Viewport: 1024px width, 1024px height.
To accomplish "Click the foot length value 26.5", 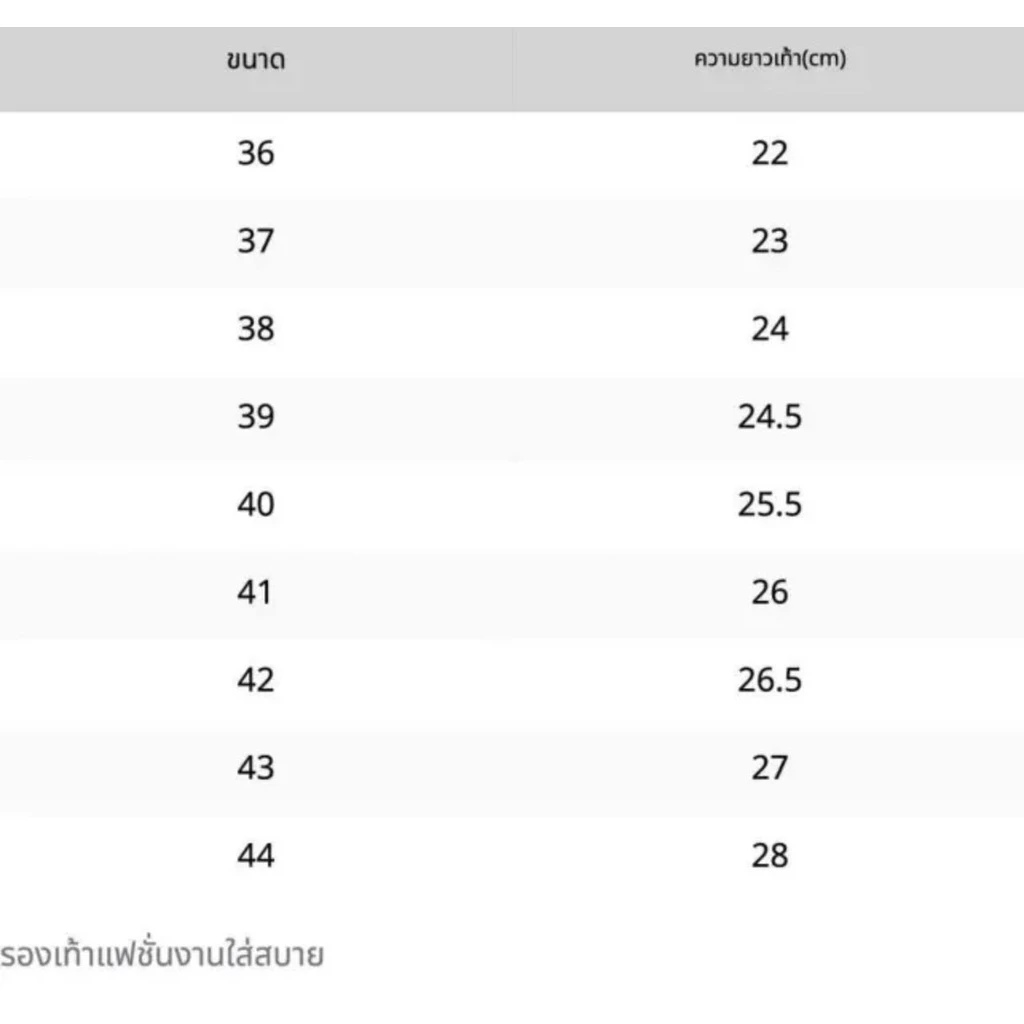I will pos(770,680).
